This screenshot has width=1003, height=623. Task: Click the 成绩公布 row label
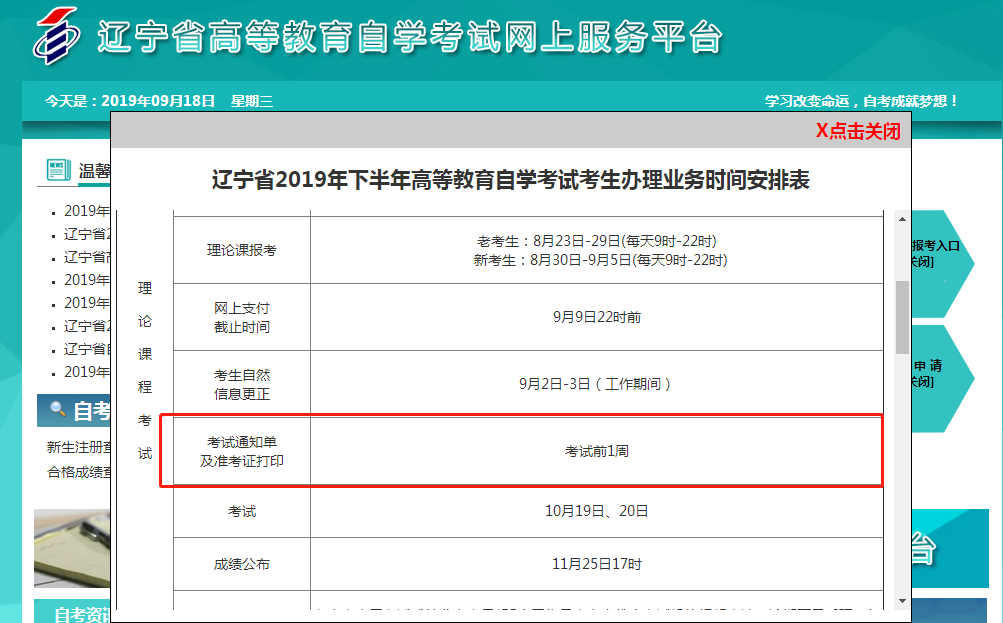pyautogui.click(x=242, y=564)
